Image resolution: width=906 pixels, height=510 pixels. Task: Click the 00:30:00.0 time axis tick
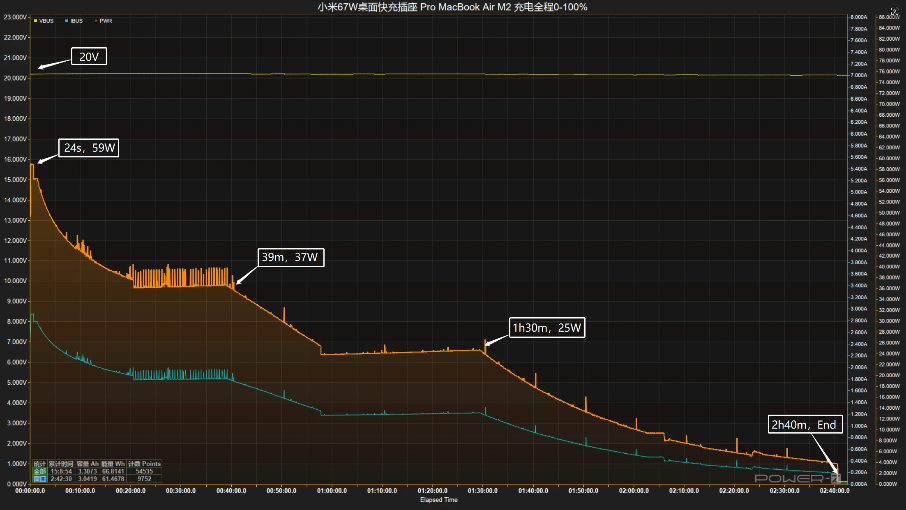point(181,491)
